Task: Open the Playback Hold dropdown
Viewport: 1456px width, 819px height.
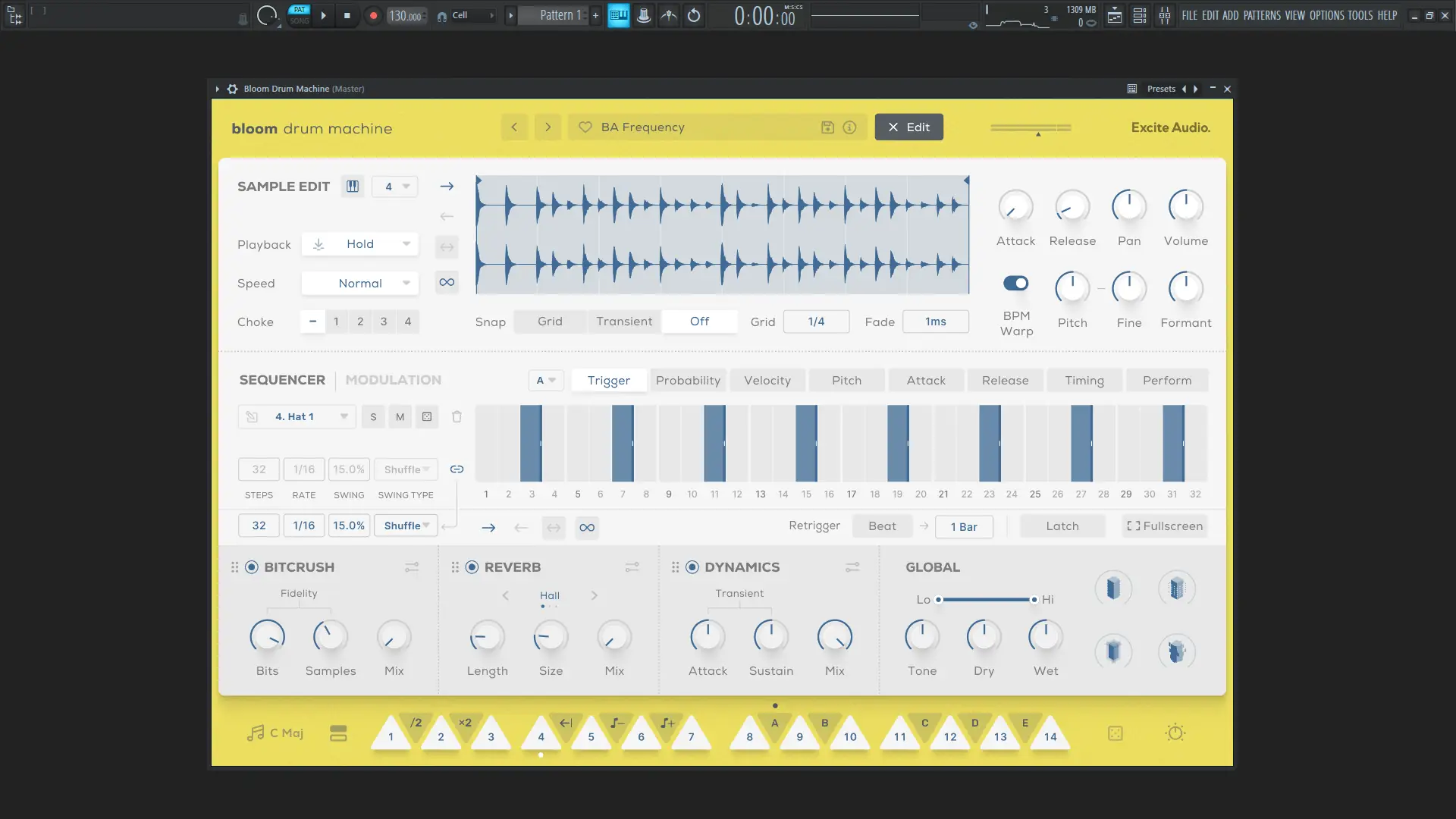Action: click(360, 244)
